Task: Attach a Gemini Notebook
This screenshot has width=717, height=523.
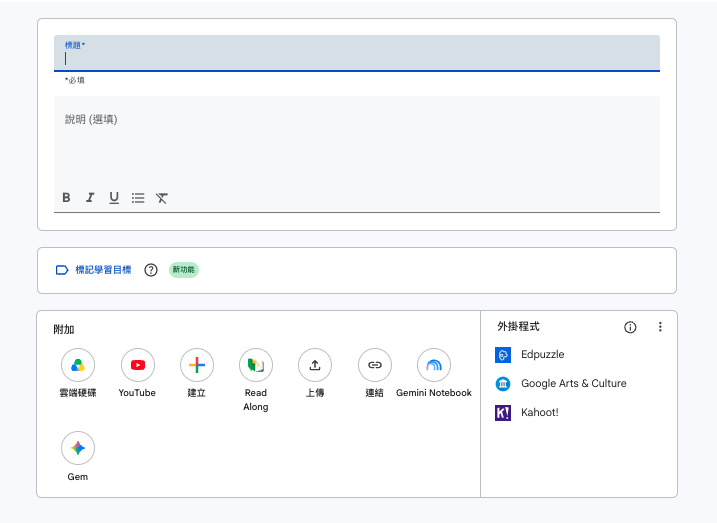Action: click(434, 365)
